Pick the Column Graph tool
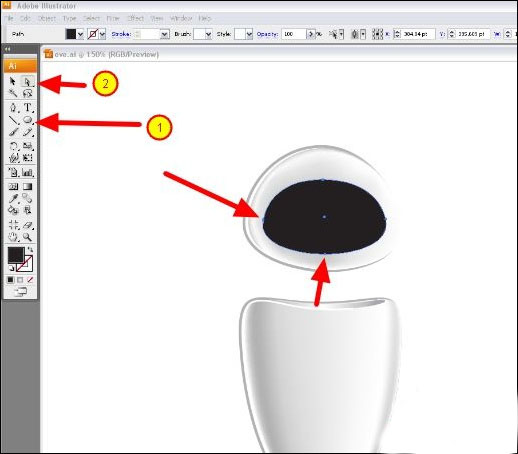This screenshot has height=454, width=518. point(28,172)
